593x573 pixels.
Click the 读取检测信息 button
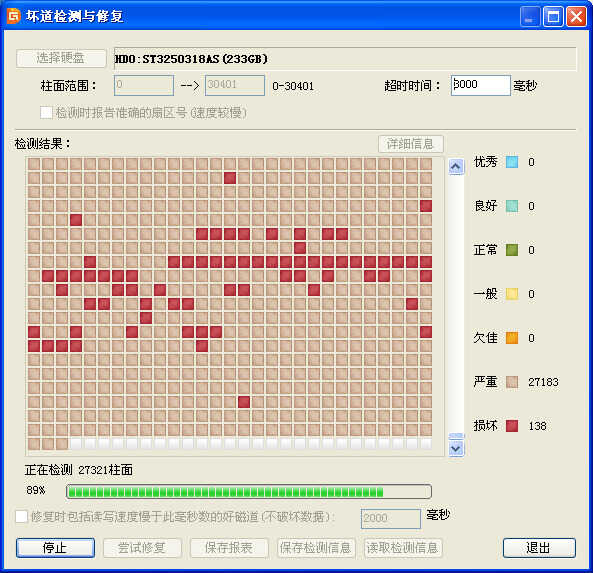(402, 548)
